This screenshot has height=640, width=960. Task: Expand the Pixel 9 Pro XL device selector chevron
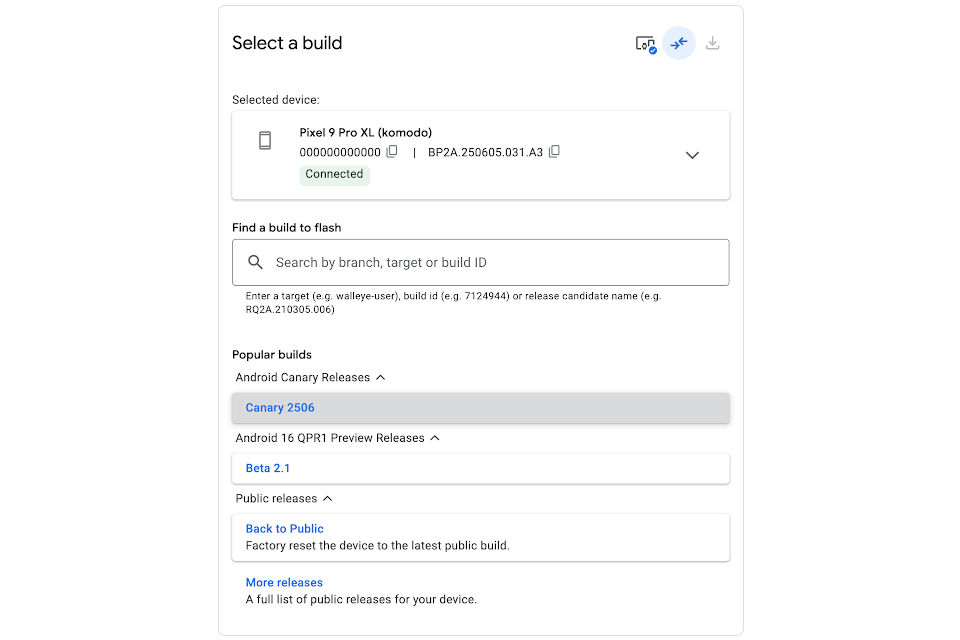pyautogui.click(x=692, y=155)
